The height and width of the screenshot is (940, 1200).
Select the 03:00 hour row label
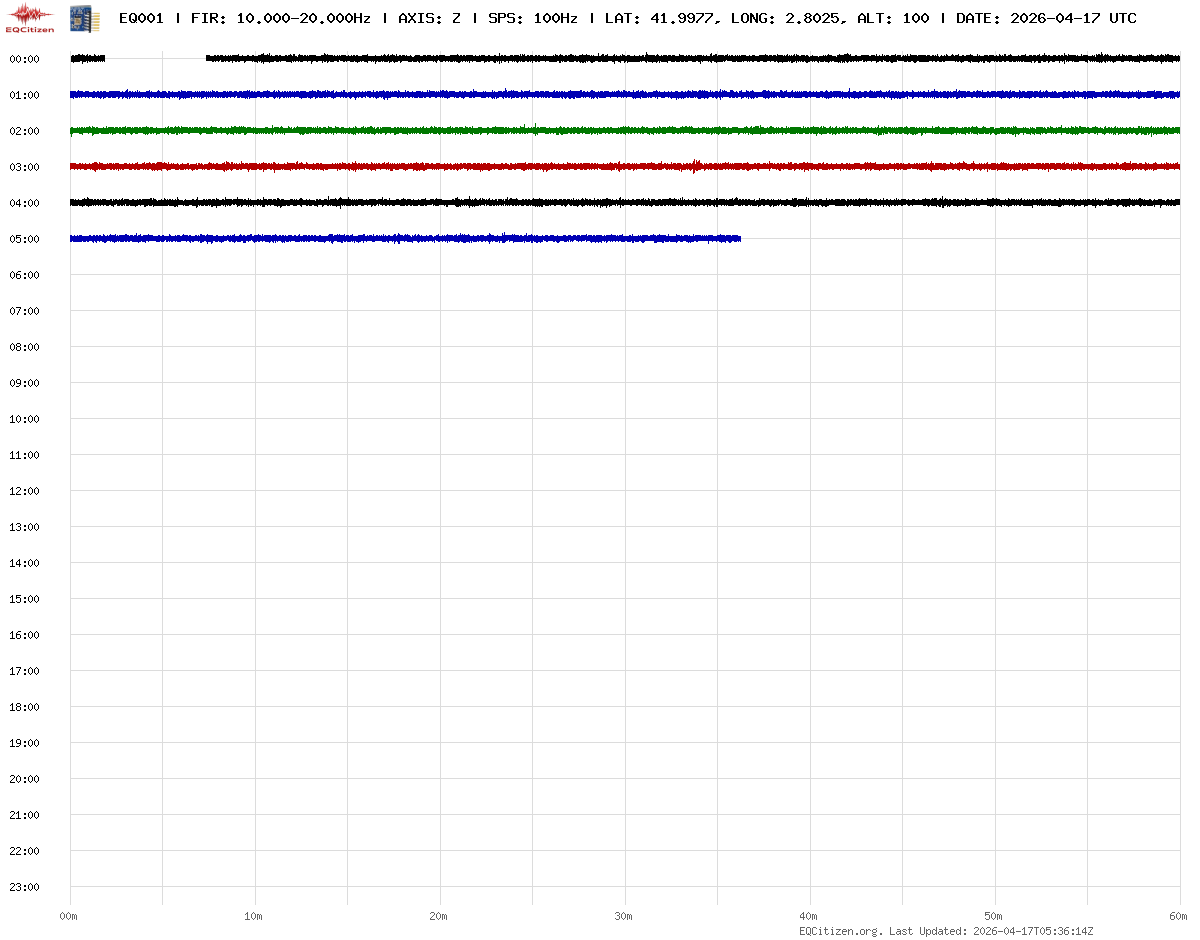[24, 167]
